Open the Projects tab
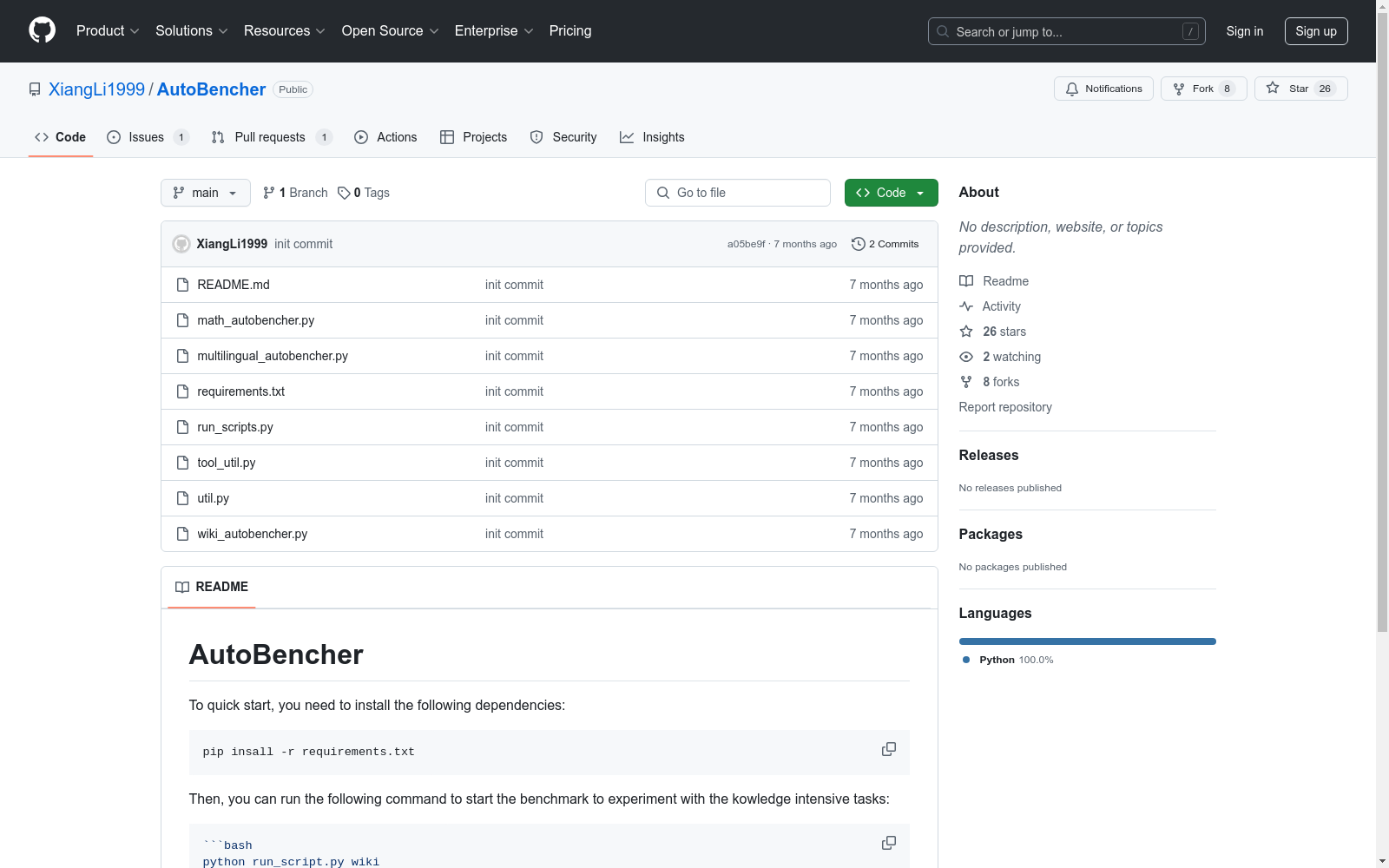 [x=474, y=137]
